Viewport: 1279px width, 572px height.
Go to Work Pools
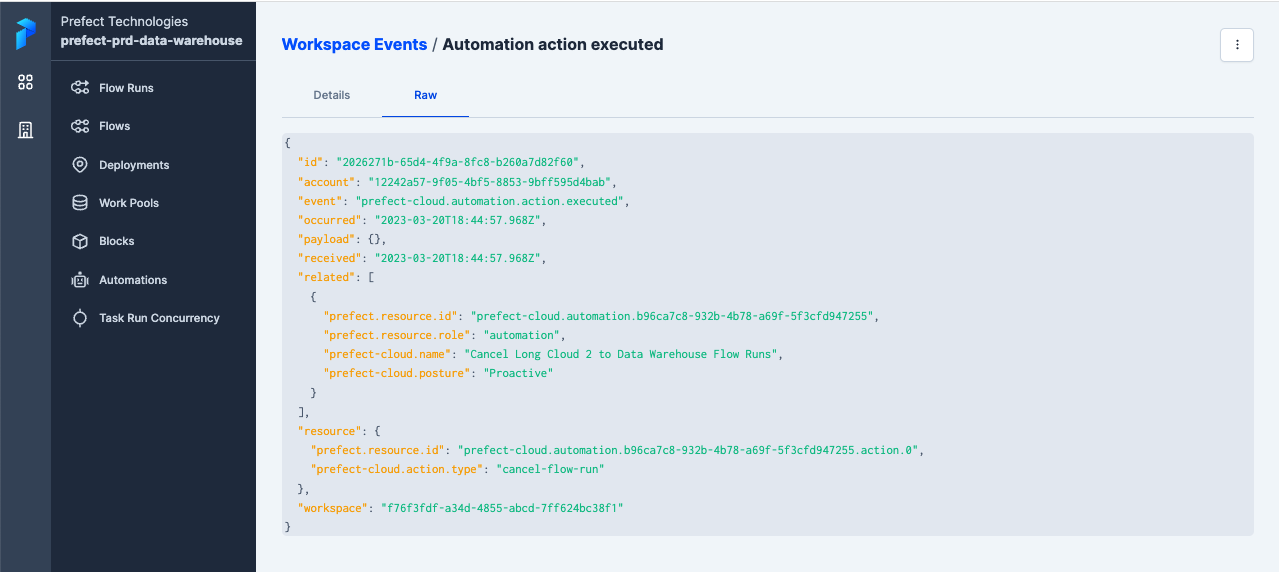pos(129,203)
